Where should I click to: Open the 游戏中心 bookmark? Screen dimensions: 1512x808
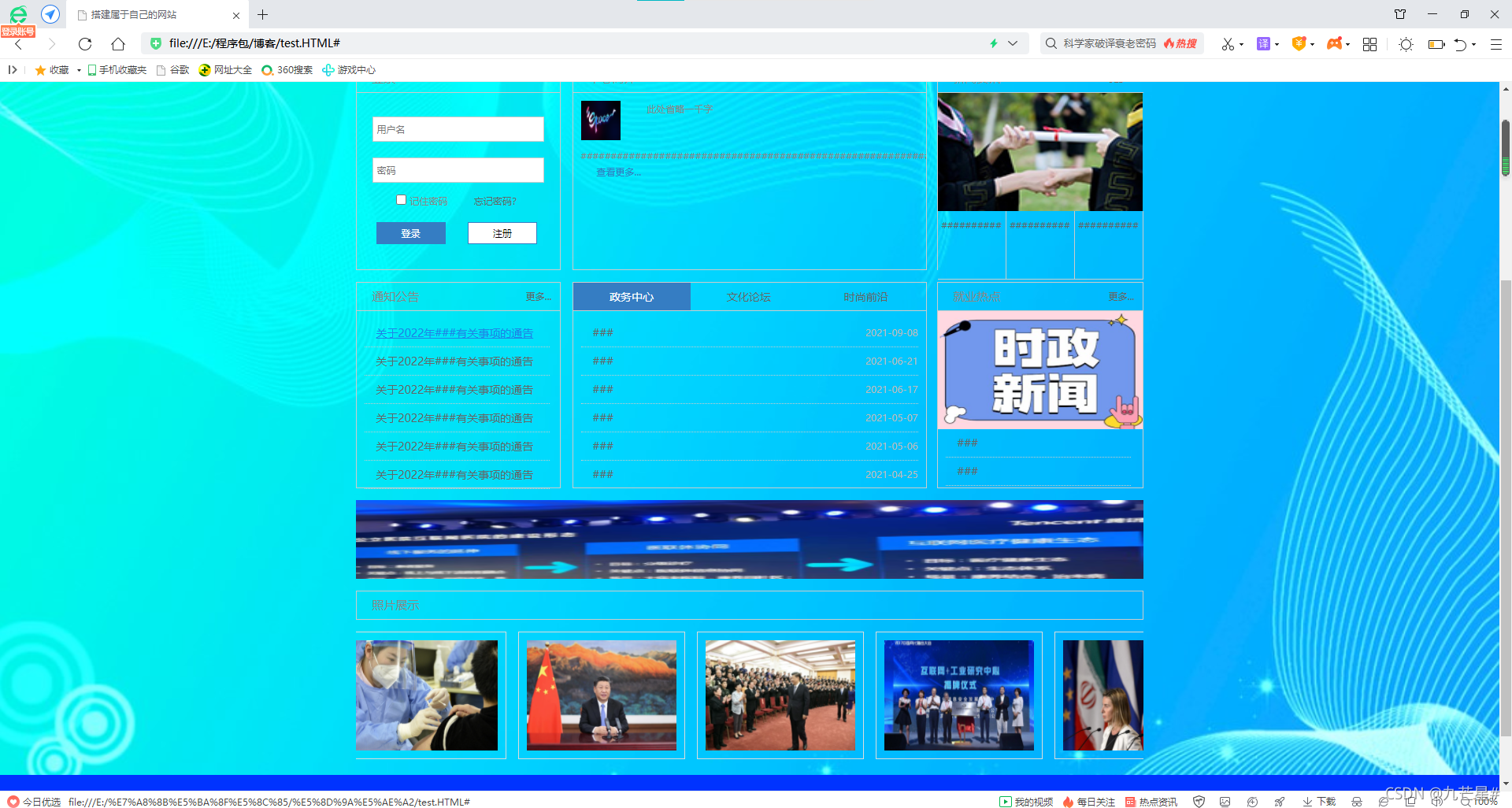(349, 70)
